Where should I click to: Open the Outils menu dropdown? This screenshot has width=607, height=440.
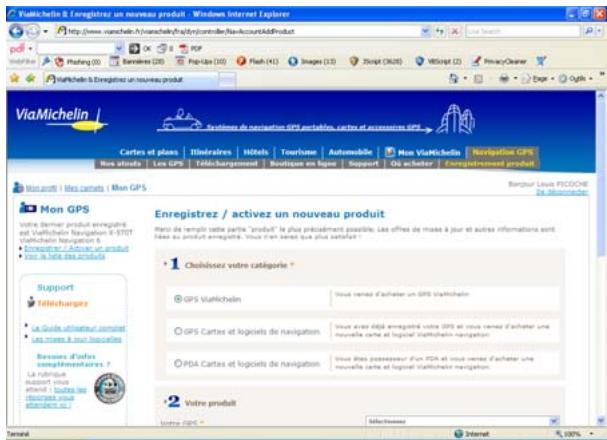tap(576, 79)
